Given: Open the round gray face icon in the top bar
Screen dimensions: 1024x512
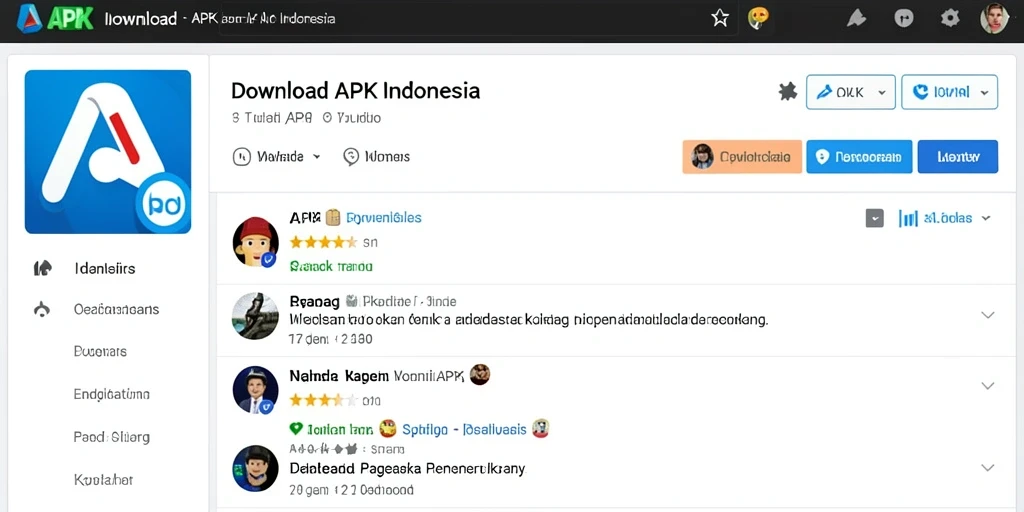Looking at the screenshot, I should coord(903,18).
